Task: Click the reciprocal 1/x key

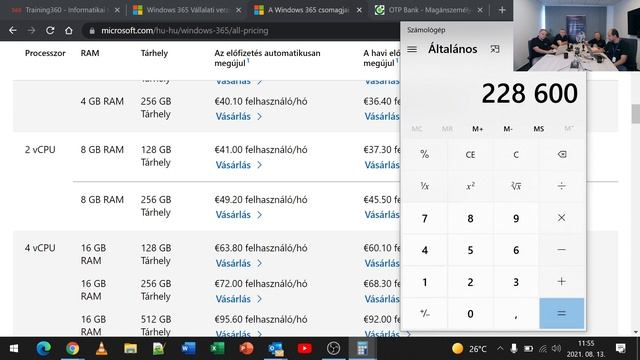Action: click(x=424, y=186)
